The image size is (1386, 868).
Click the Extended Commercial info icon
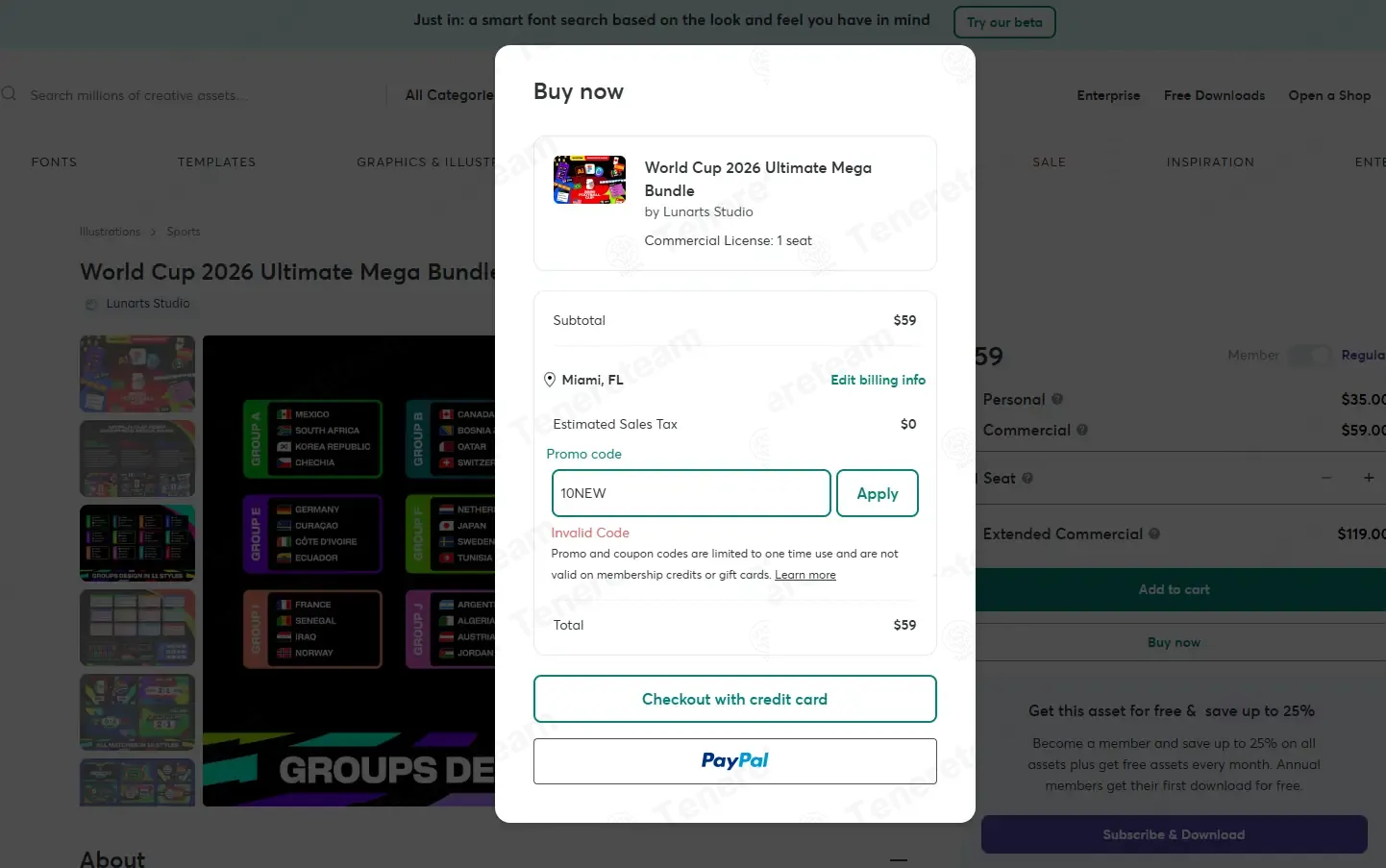1154,533
